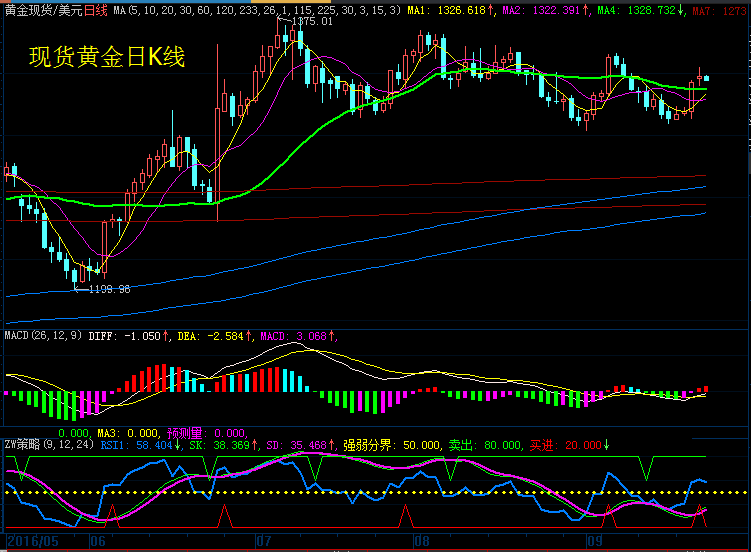
Task: Open the MA parameters label
Action: 257,9
